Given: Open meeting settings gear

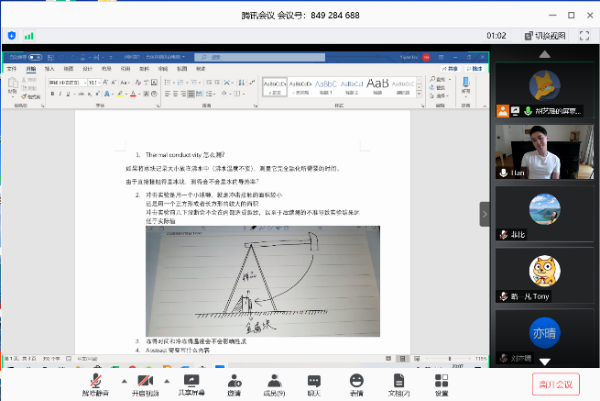Looking at the screenshot, I should click(x=441, y=381).
